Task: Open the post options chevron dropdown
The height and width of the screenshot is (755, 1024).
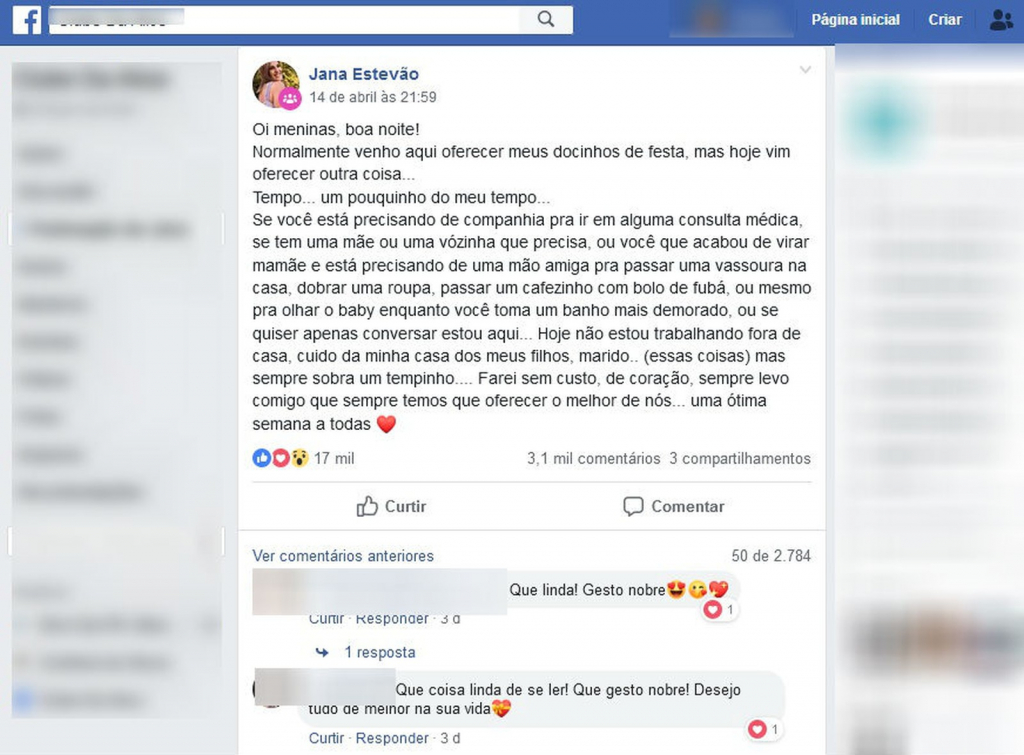Action: coord(805,70)
